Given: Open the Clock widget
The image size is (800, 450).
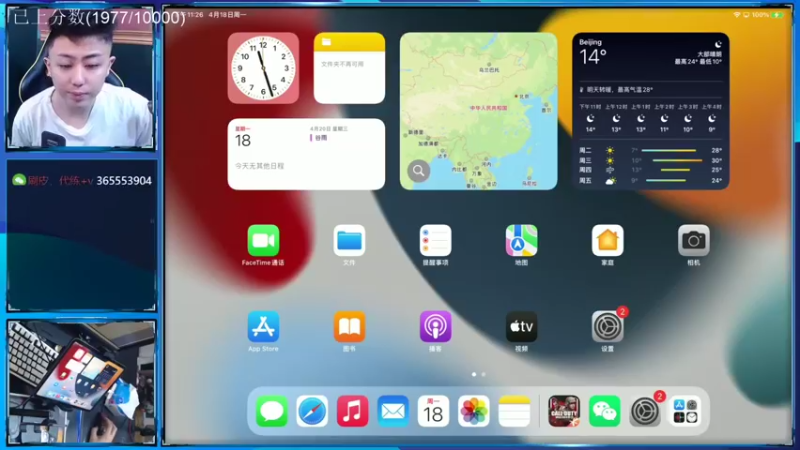Looking at the screenshot, I should click(x=263, y=68).
